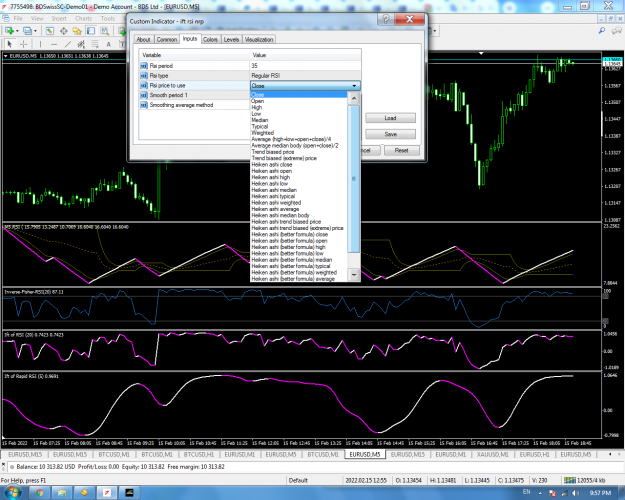625x500 pixels.
Task: Click the Windows Start button
Action: [13, 492]
